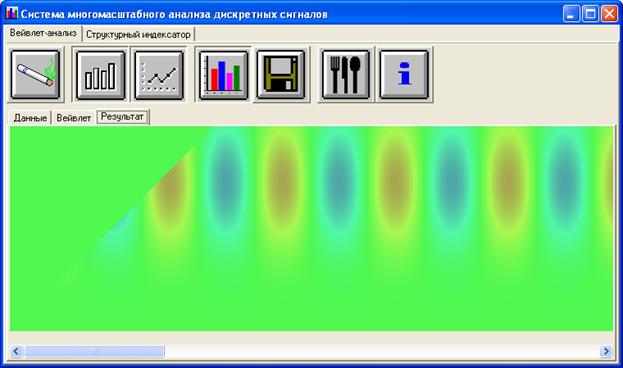
Task: Open the line graph plot button
Action: point(159,75)
